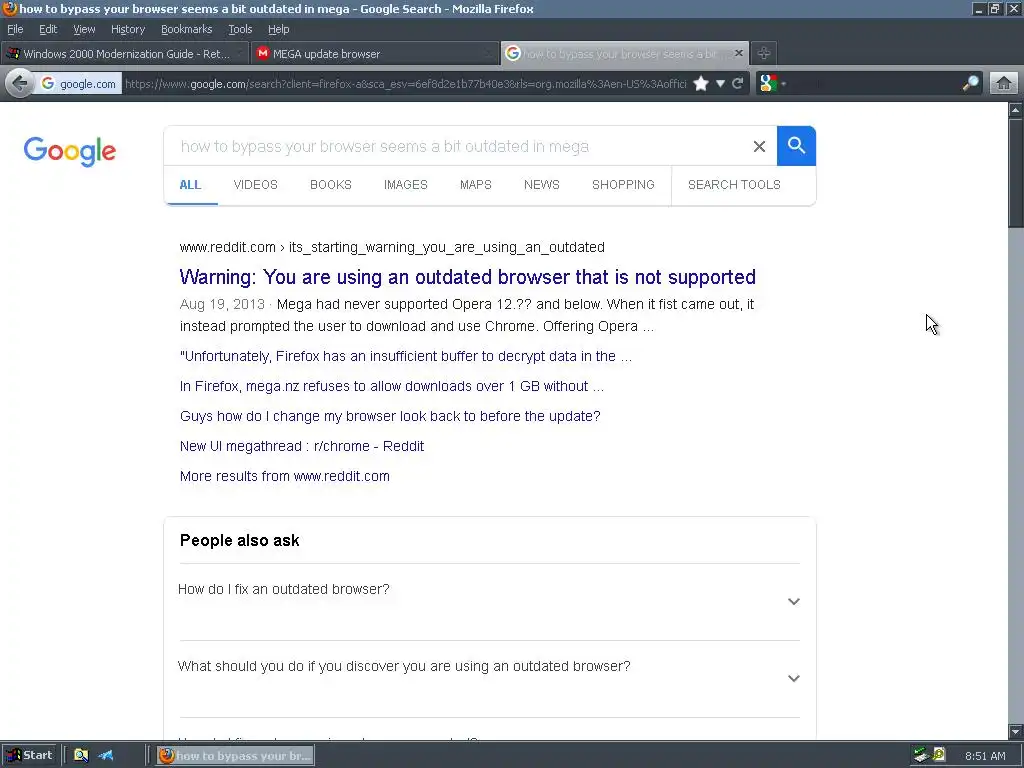This screenshot has height=768, width=1024.
Task: Click the scrollbar down arrow
Action: click(x=1016, y=731)
